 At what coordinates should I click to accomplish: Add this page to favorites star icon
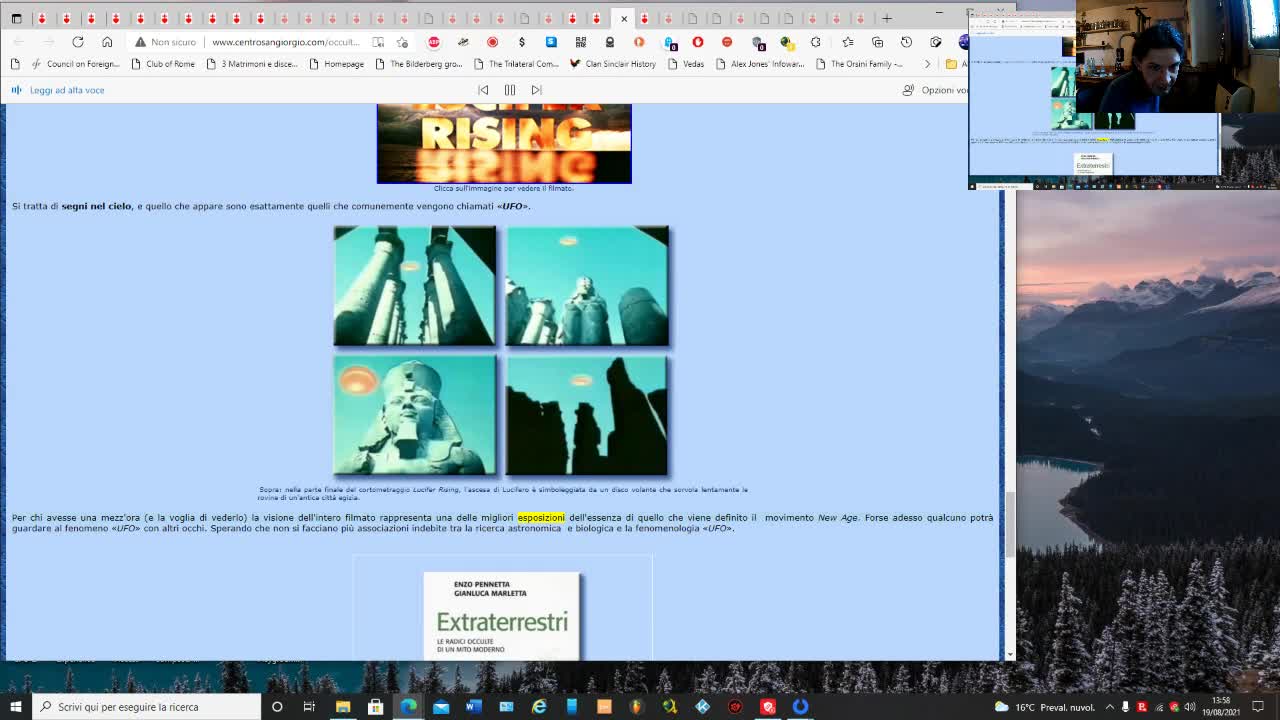[x=402, y=42]
